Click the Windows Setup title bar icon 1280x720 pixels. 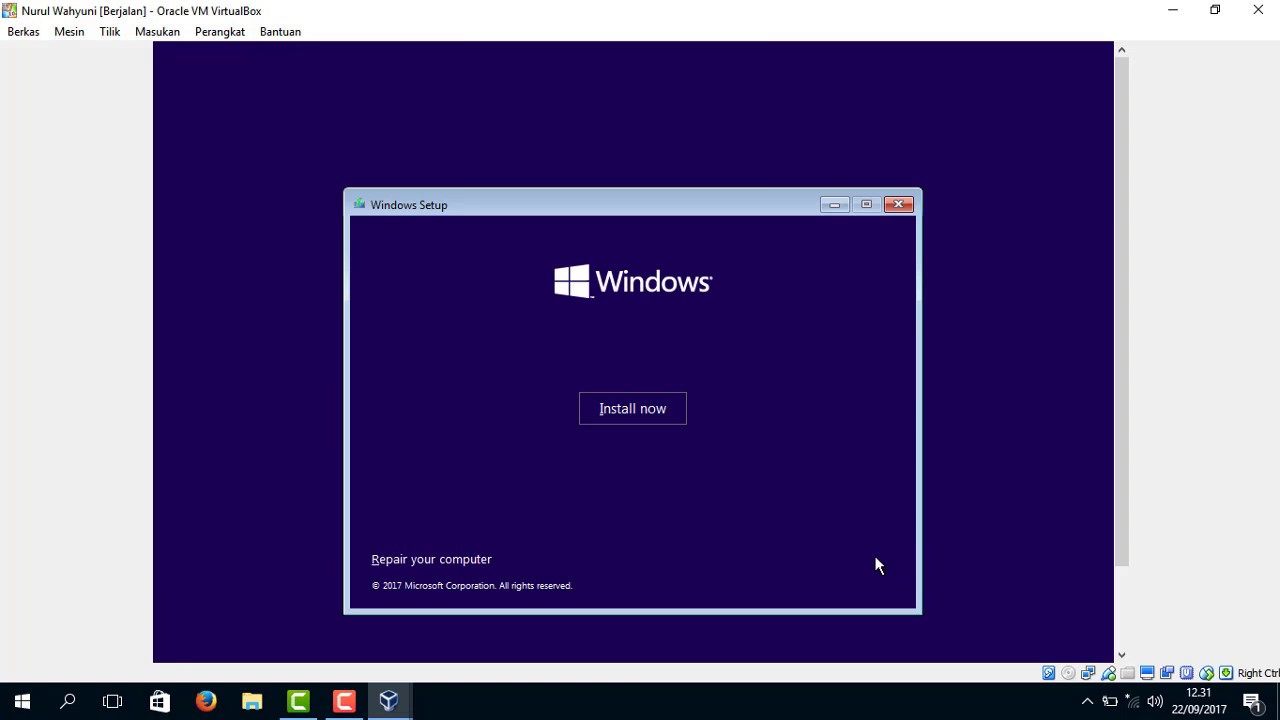[359, 204]
